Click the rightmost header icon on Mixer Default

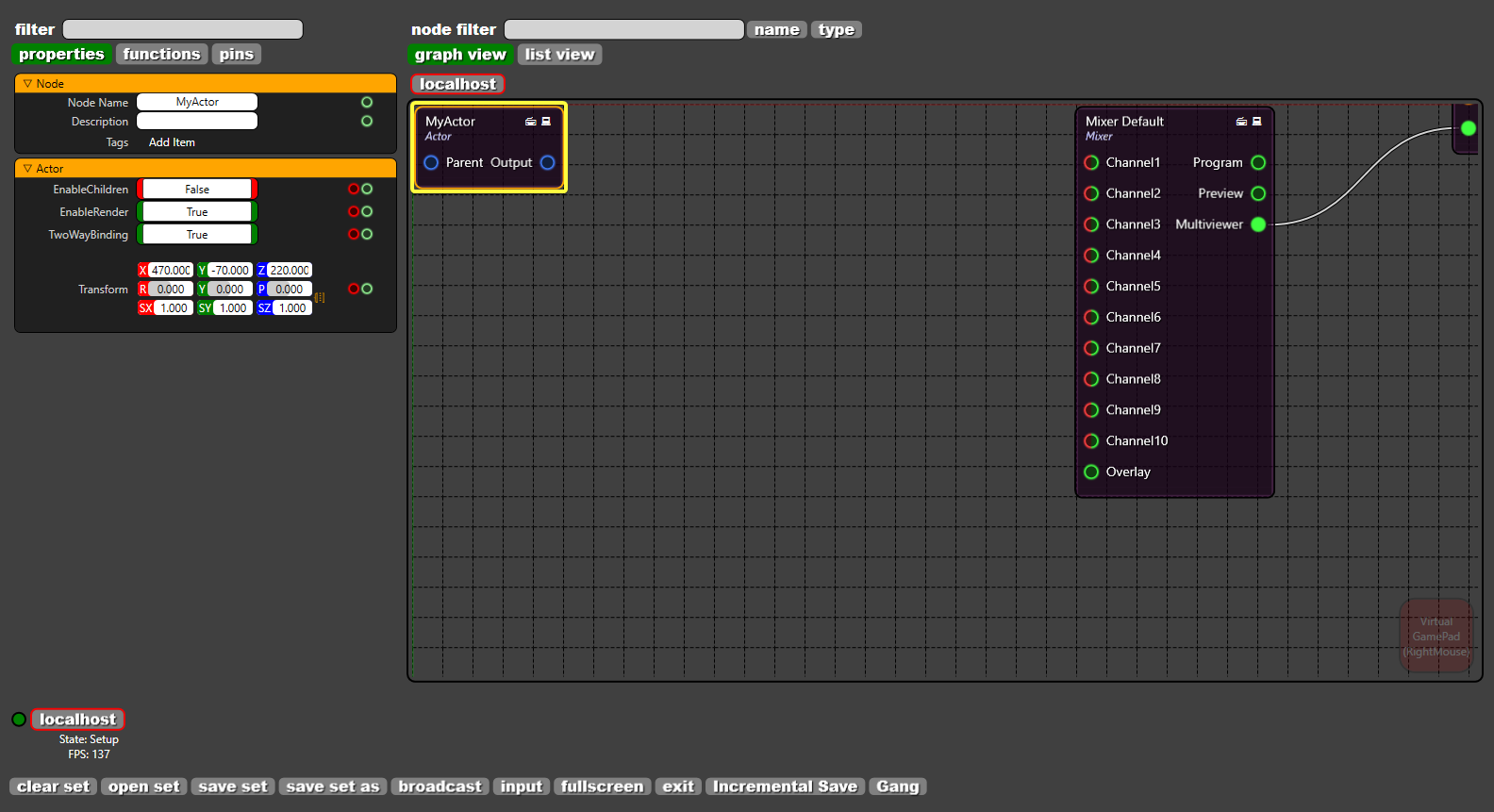point(1257,121)
